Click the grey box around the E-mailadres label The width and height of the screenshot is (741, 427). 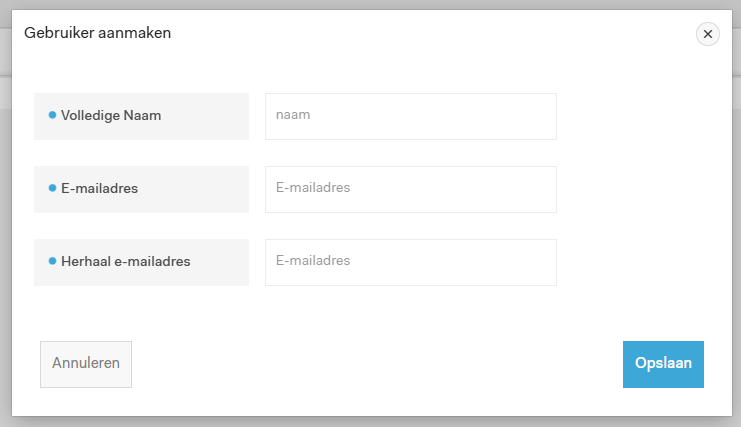[141, 189]
